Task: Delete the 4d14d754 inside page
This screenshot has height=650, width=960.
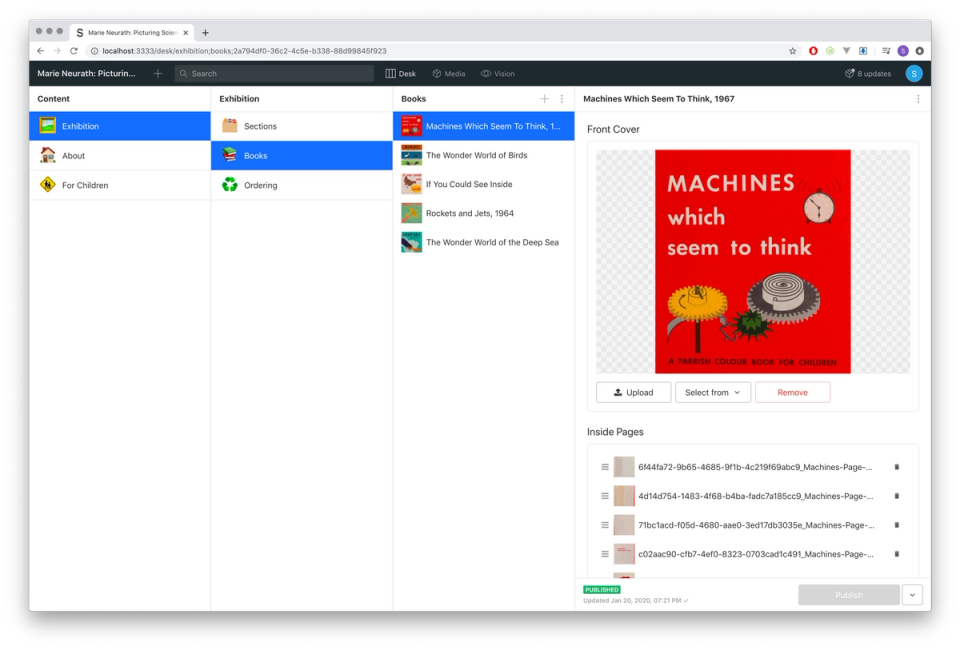Action: pos(897,496)
